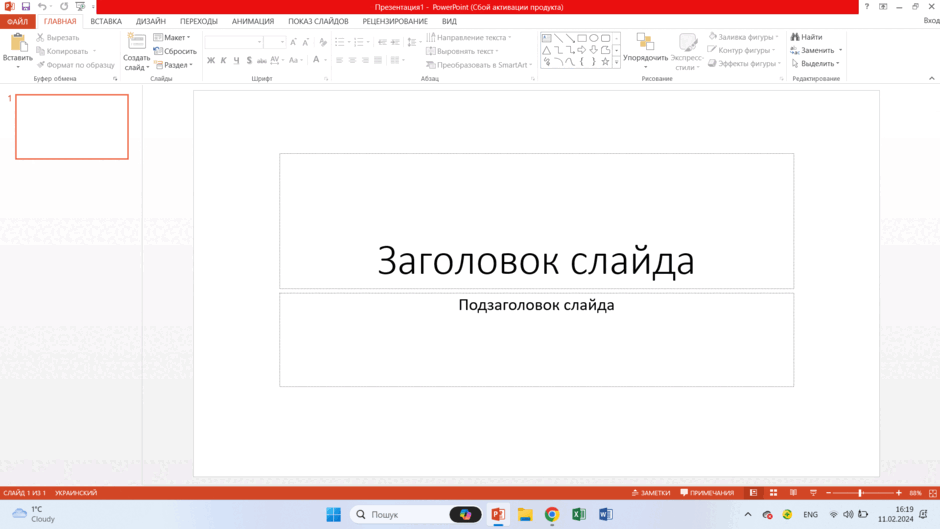Open change case Aa dropdown
940x529 pixels.
(295, 60)
